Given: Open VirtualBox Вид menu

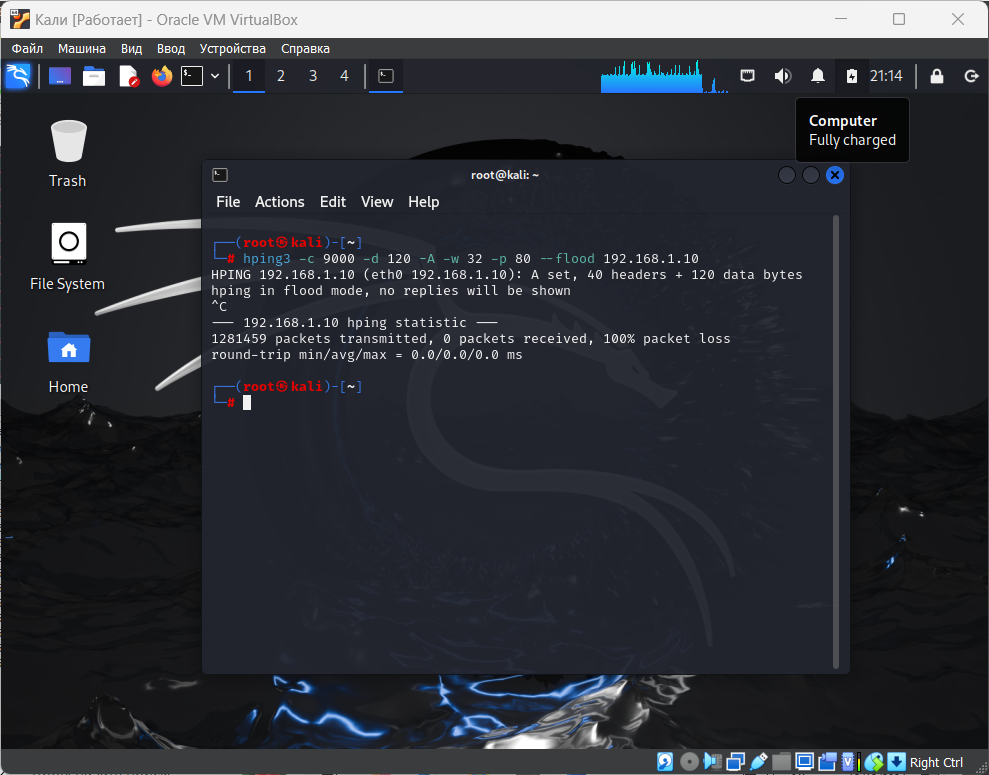Looking at the screenshot, I should (x=131, y=49).
